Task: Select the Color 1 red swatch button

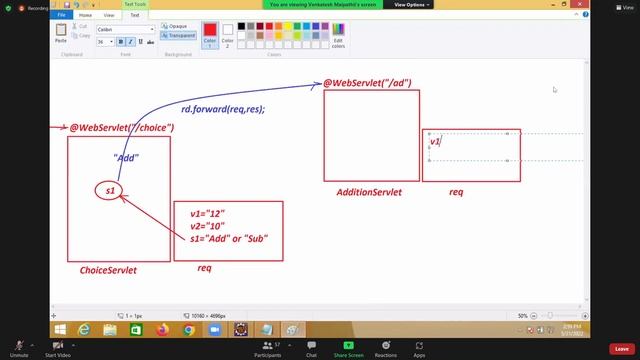Action: [x=210, y=35]
